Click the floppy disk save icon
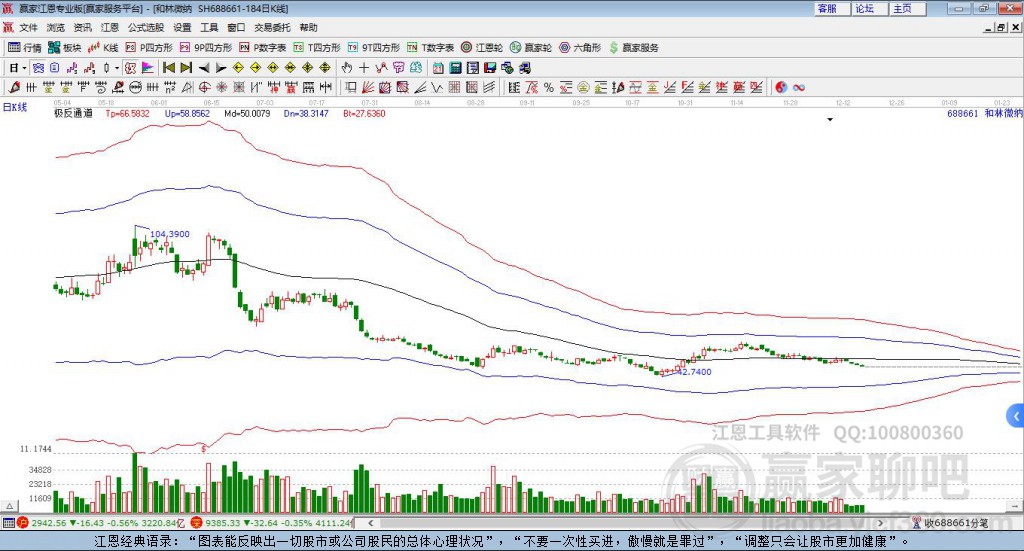 490,68
